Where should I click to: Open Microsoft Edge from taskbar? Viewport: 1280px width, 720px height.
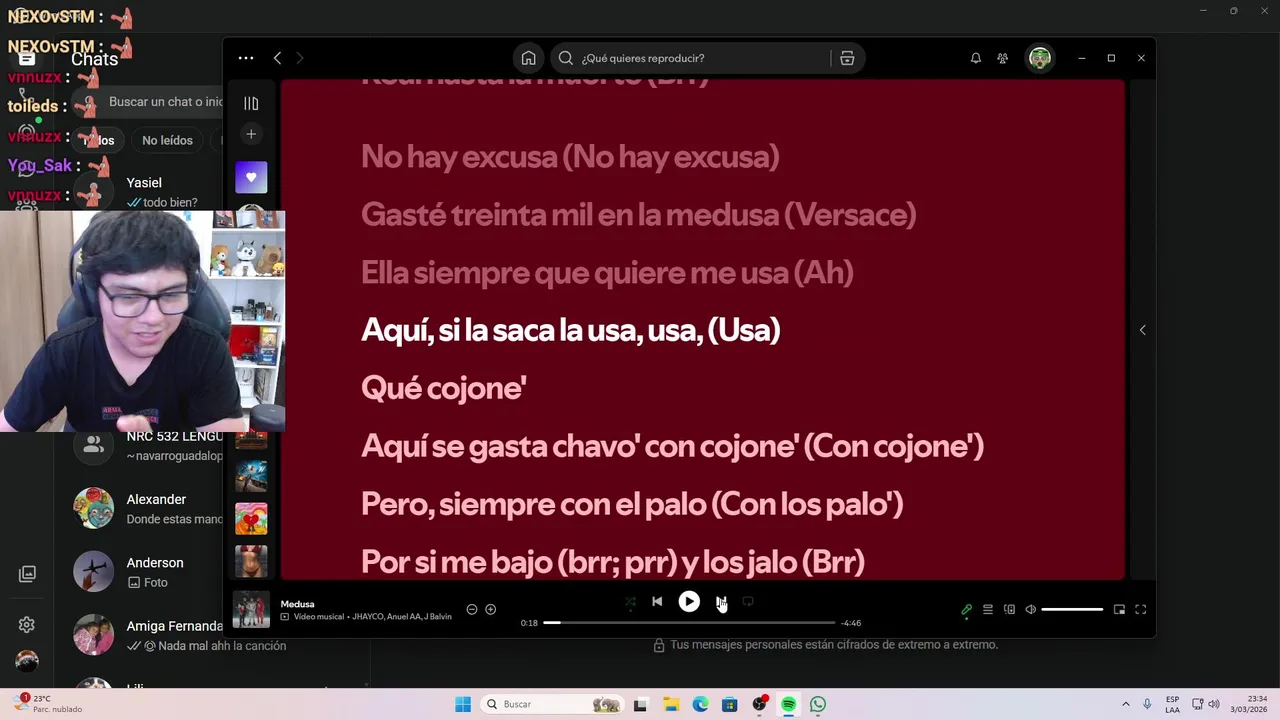pyautogui.click(x=701, y=704)
